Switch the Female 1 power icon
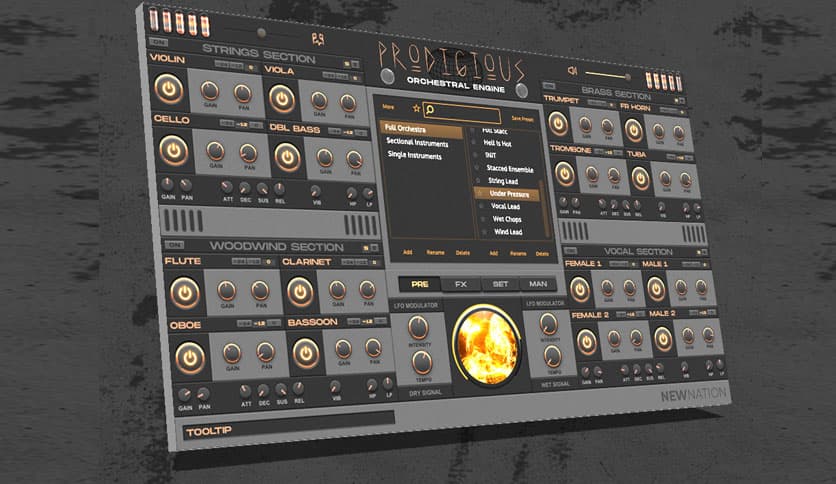The width and height of the screenshot is (836, 484). pyautogui.click(x=580, y=289)
